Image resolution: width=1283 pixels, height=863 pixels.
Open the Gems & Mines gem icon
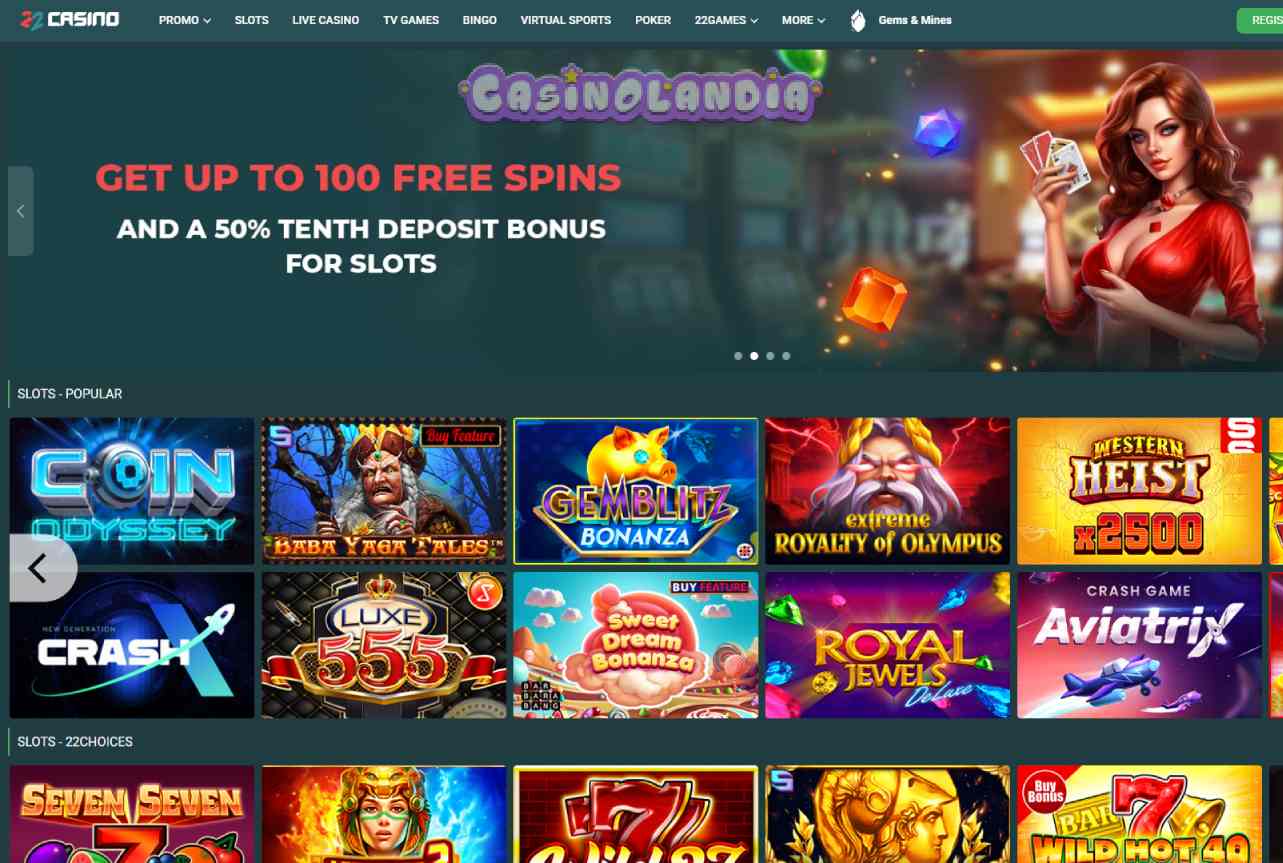[x=858, y=20]
